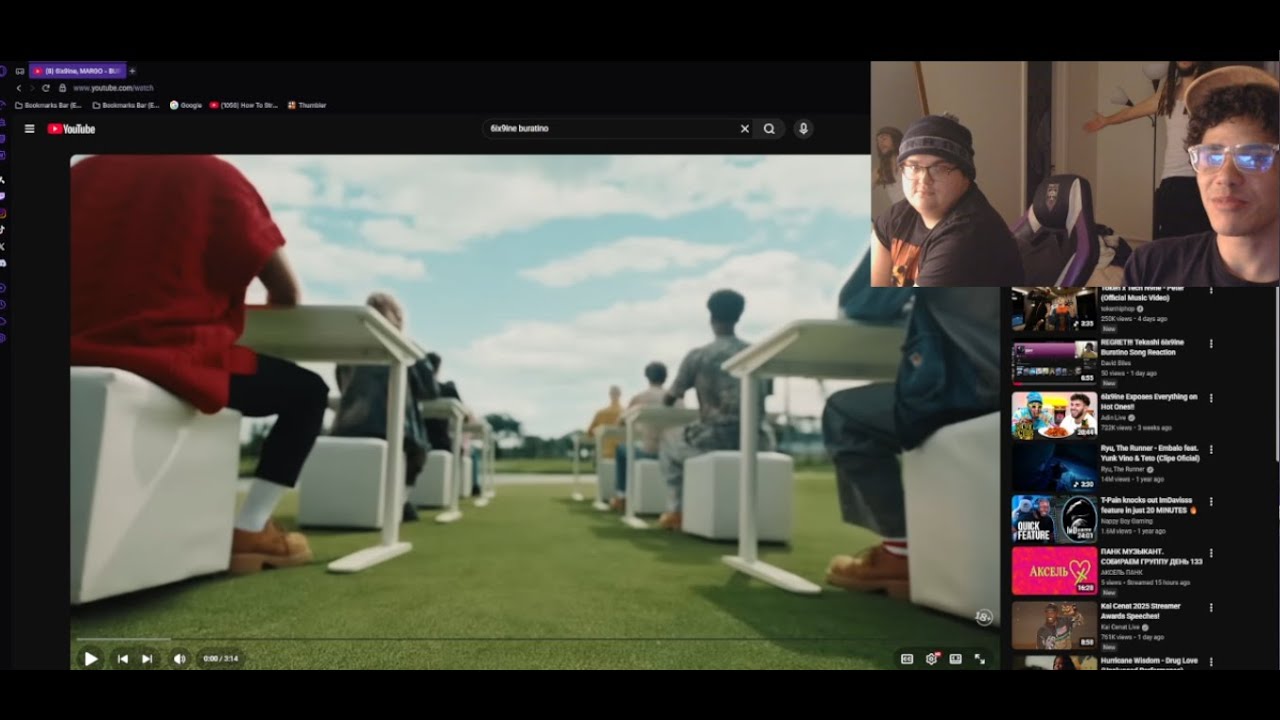The width and height of the screenshot is (1280, 720).
Task: Switch to theater mode
Action: coord(956,659)
